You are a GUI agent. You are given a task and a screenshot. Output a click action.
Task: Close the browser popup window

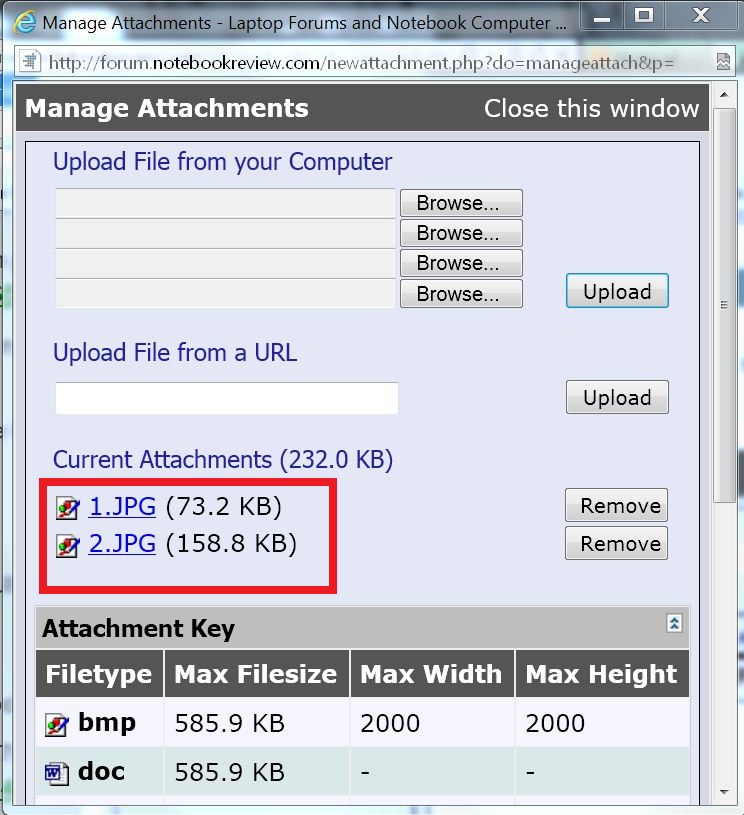[x=701, y=16]
